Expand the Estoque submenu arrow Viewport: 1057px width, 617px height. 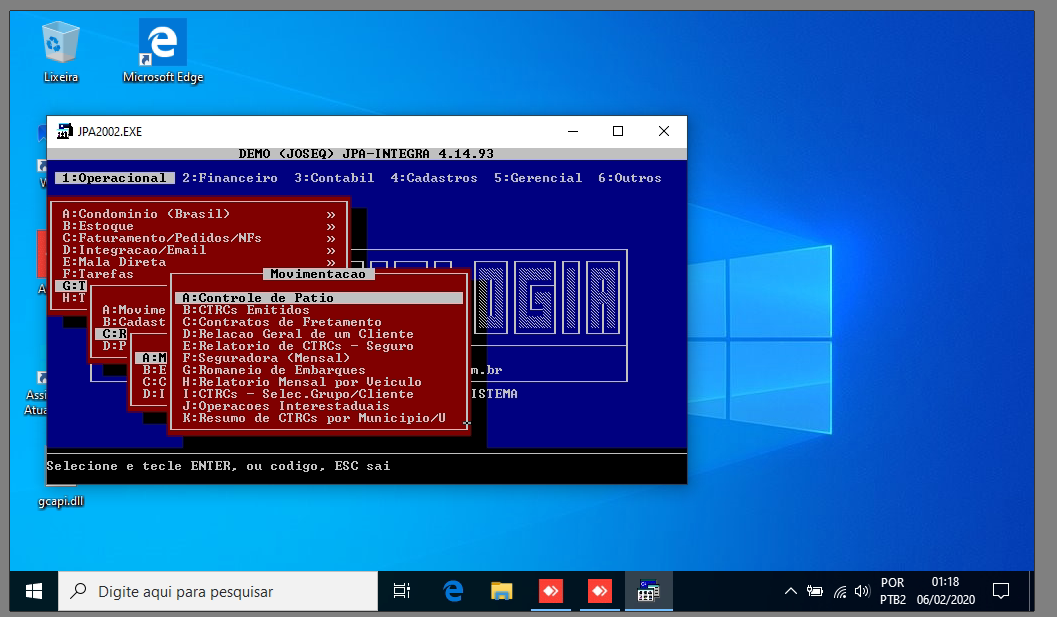pos(330,226)
